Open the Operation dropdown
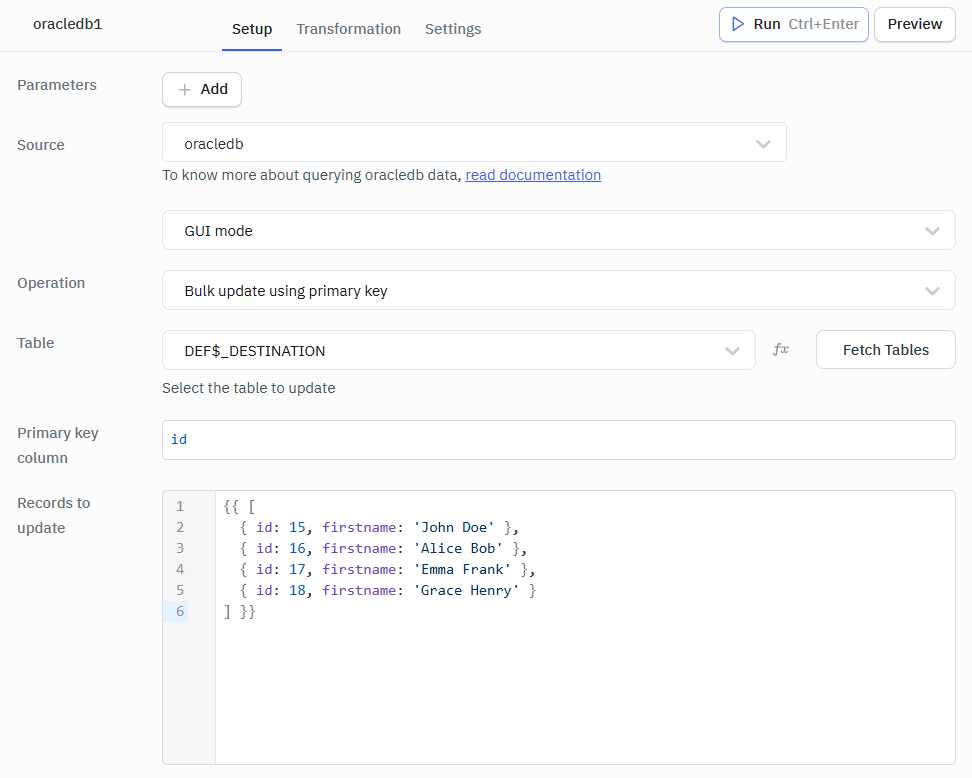 tap(559, 290)
